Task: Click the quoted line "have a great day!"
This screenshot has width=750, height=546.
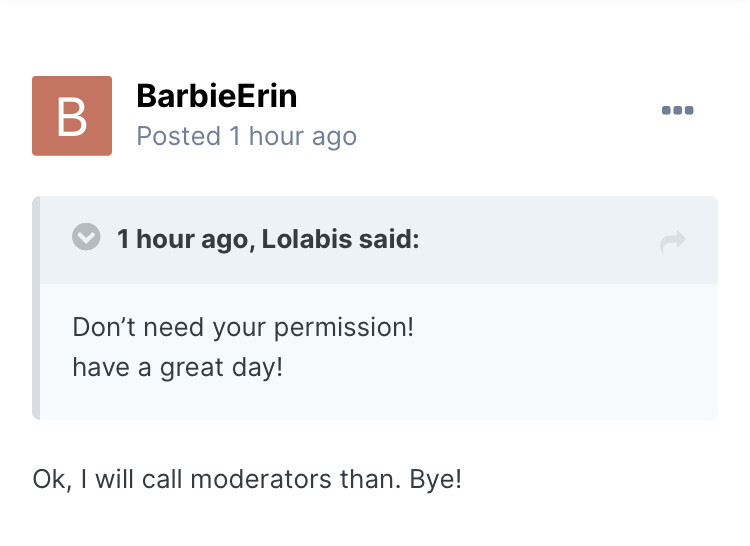Action: click(x=177, y=367)
